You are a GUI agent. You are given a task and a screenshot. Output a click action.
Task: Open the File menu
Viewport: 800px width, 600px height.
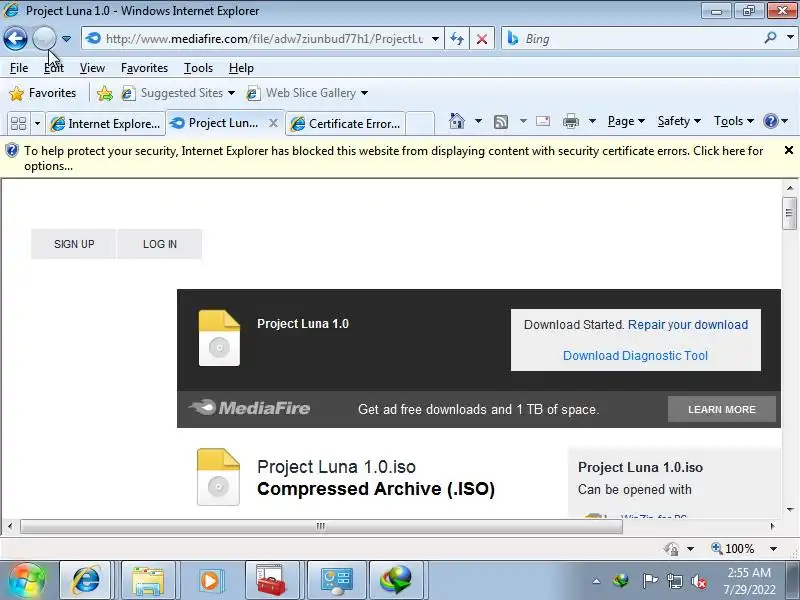point(19,68)
